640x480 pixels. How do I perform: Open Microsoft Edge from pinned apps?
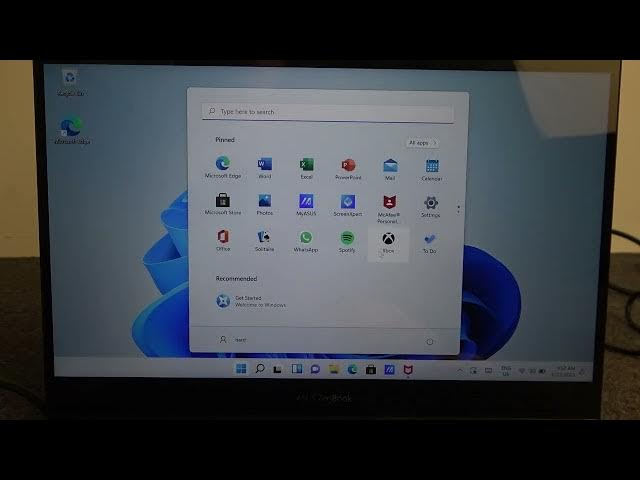tap(223, 167)
